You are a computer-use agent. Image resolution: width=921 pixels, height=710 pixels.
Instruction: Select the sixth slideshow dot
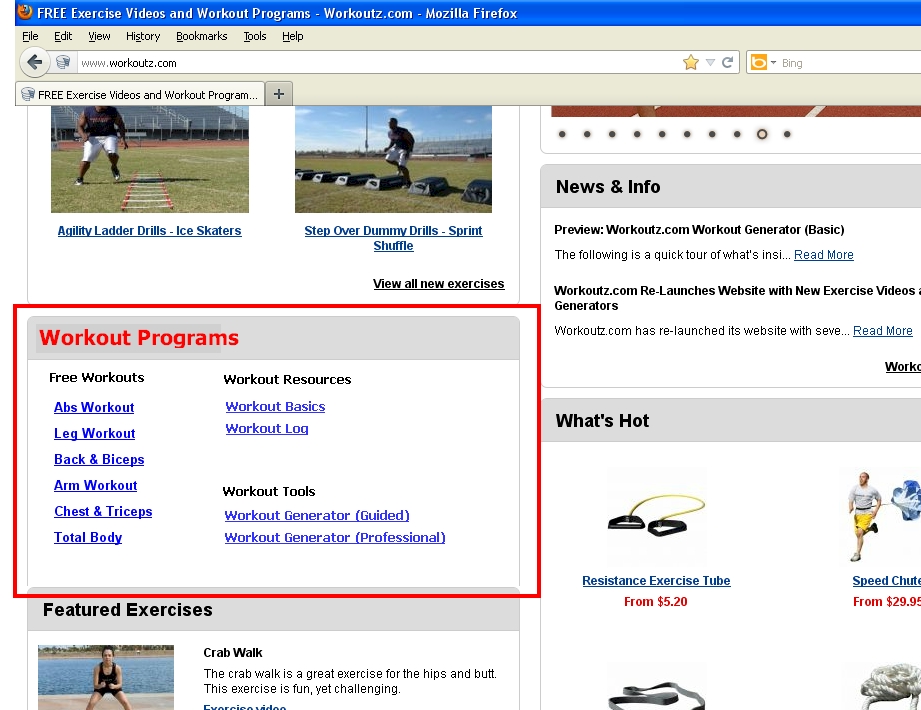687,134
